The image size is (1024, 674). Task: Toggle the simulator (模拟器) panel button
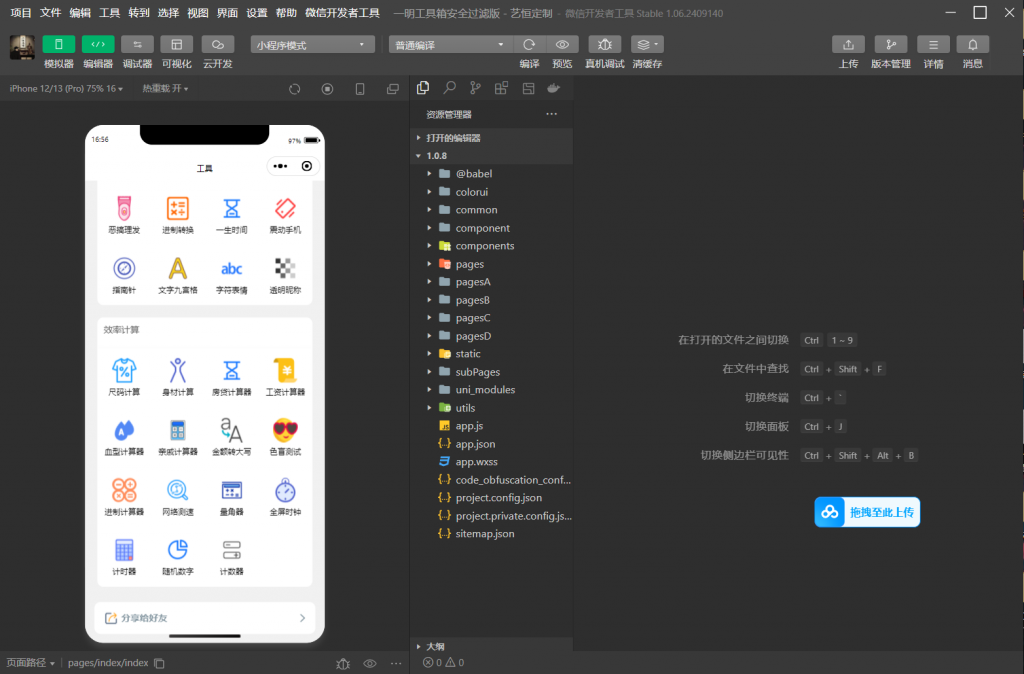point(59,44)
